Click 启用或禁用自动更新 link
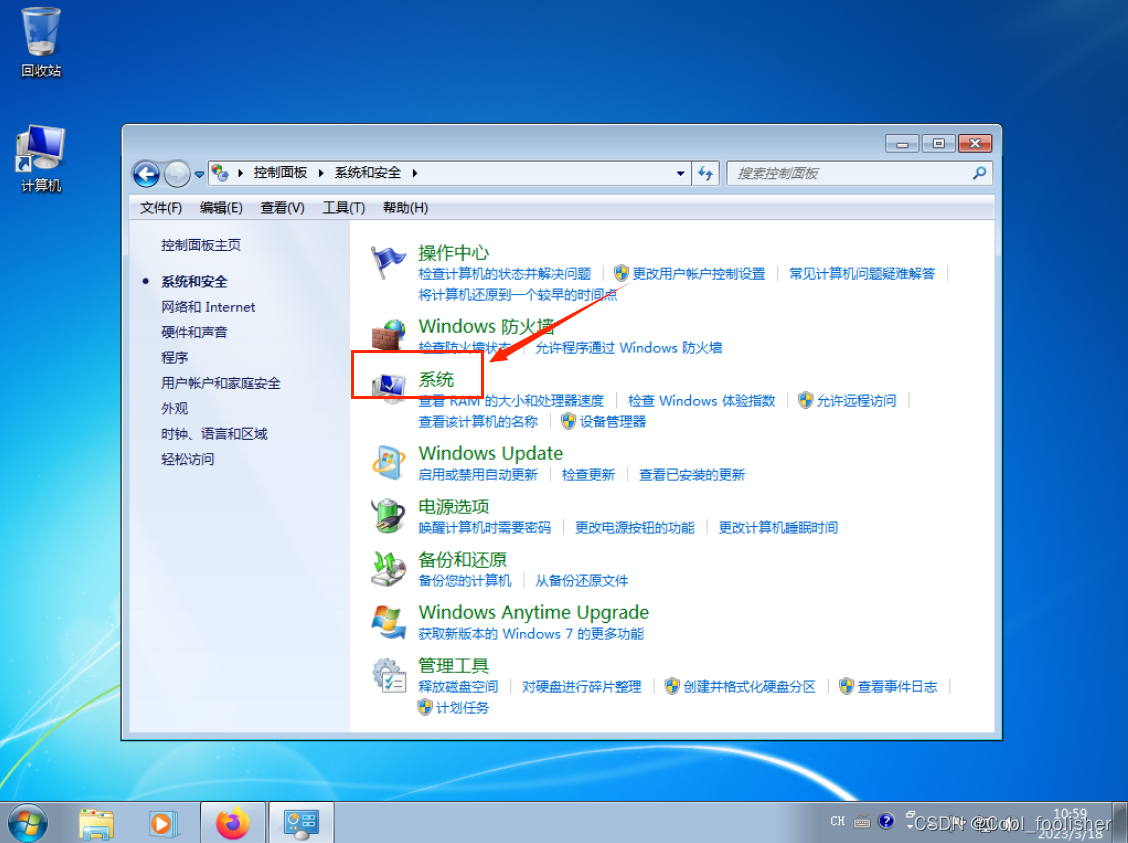Image resolution: width=1128 pixels, height=843 pixels. 478,475
